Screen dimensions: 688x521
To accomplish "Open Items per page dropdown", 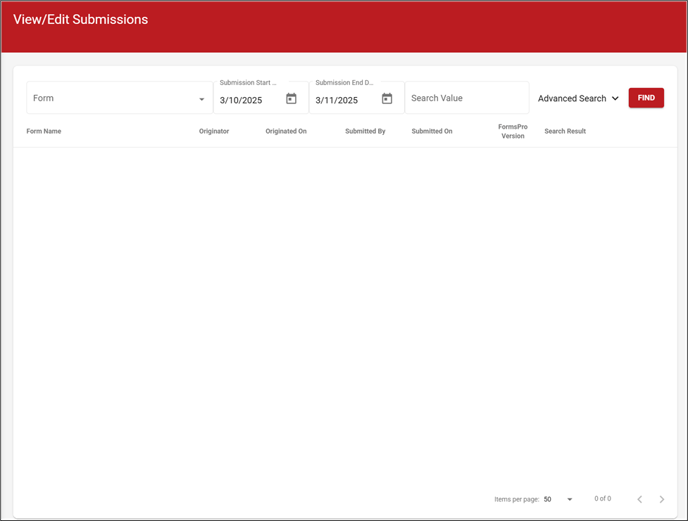I will pyautogui.click(x=558, y=499).
